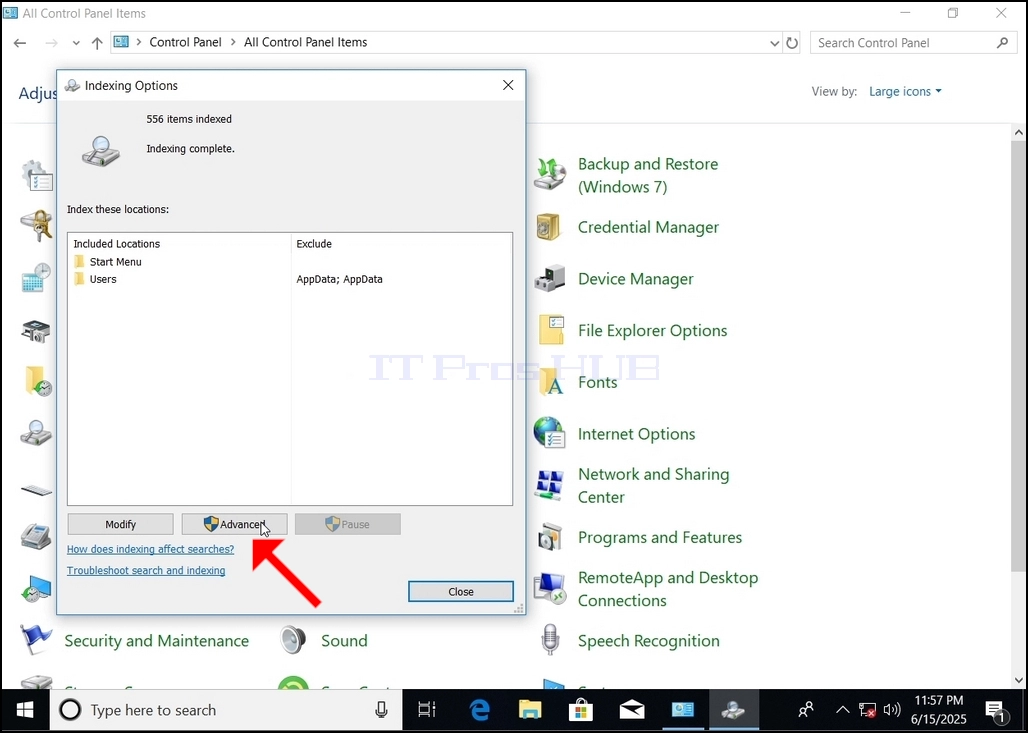Switch to Indexing Options taskbar button

[x=733, y=710]
